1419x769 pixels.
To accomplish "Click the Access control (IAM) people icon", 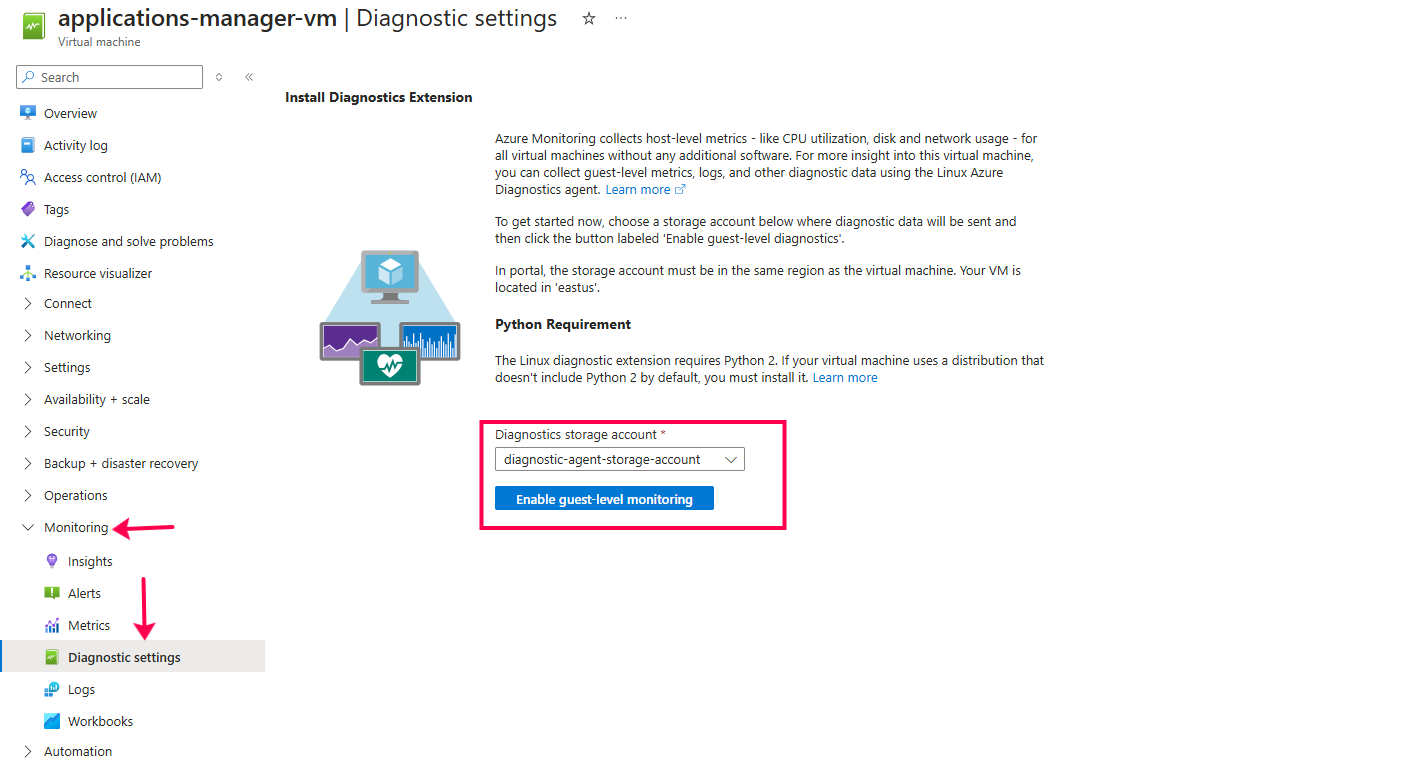I will (28, 177).
